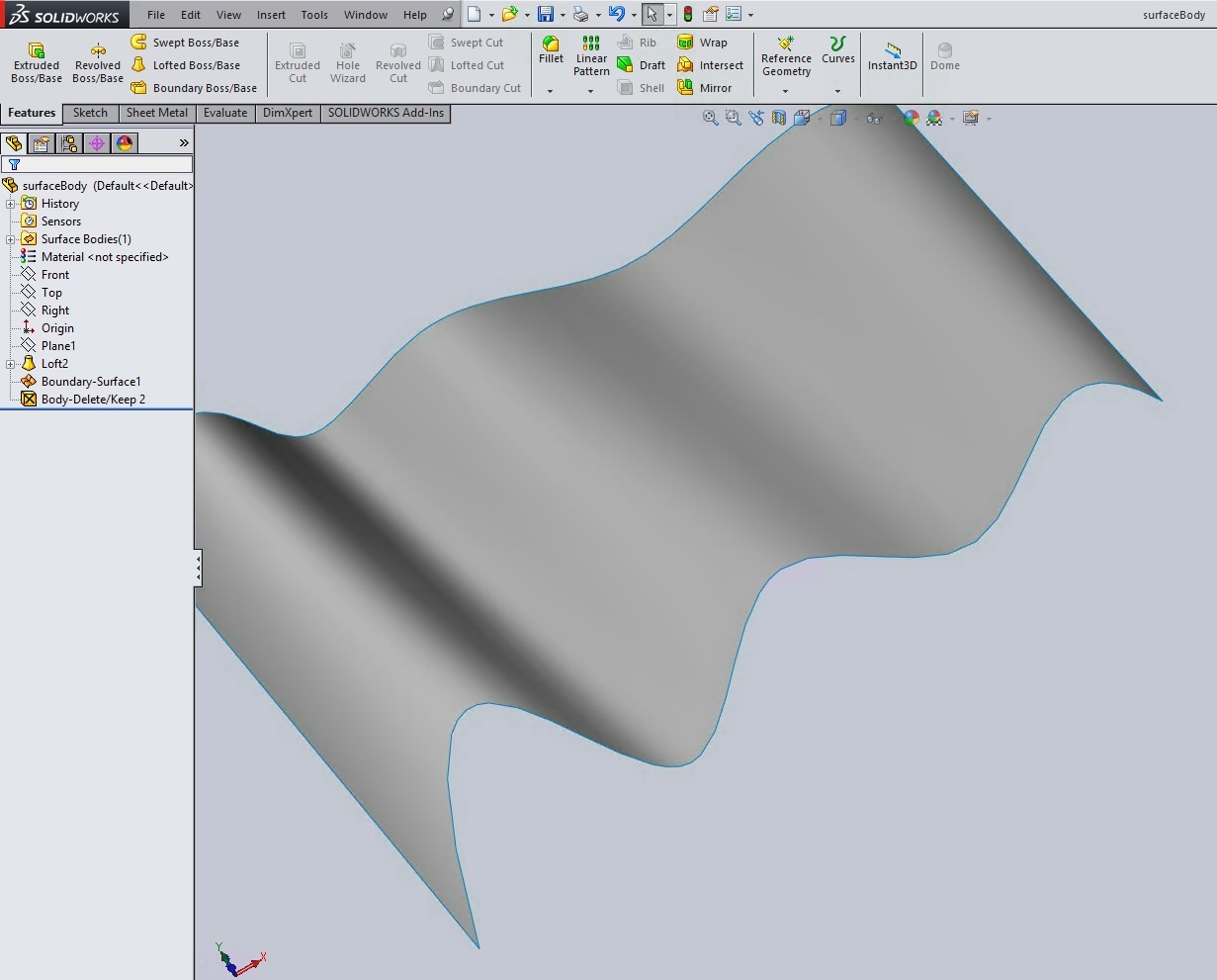Click the File Properties icon
Screen dimensions: 1217x980
coord(711,14)
